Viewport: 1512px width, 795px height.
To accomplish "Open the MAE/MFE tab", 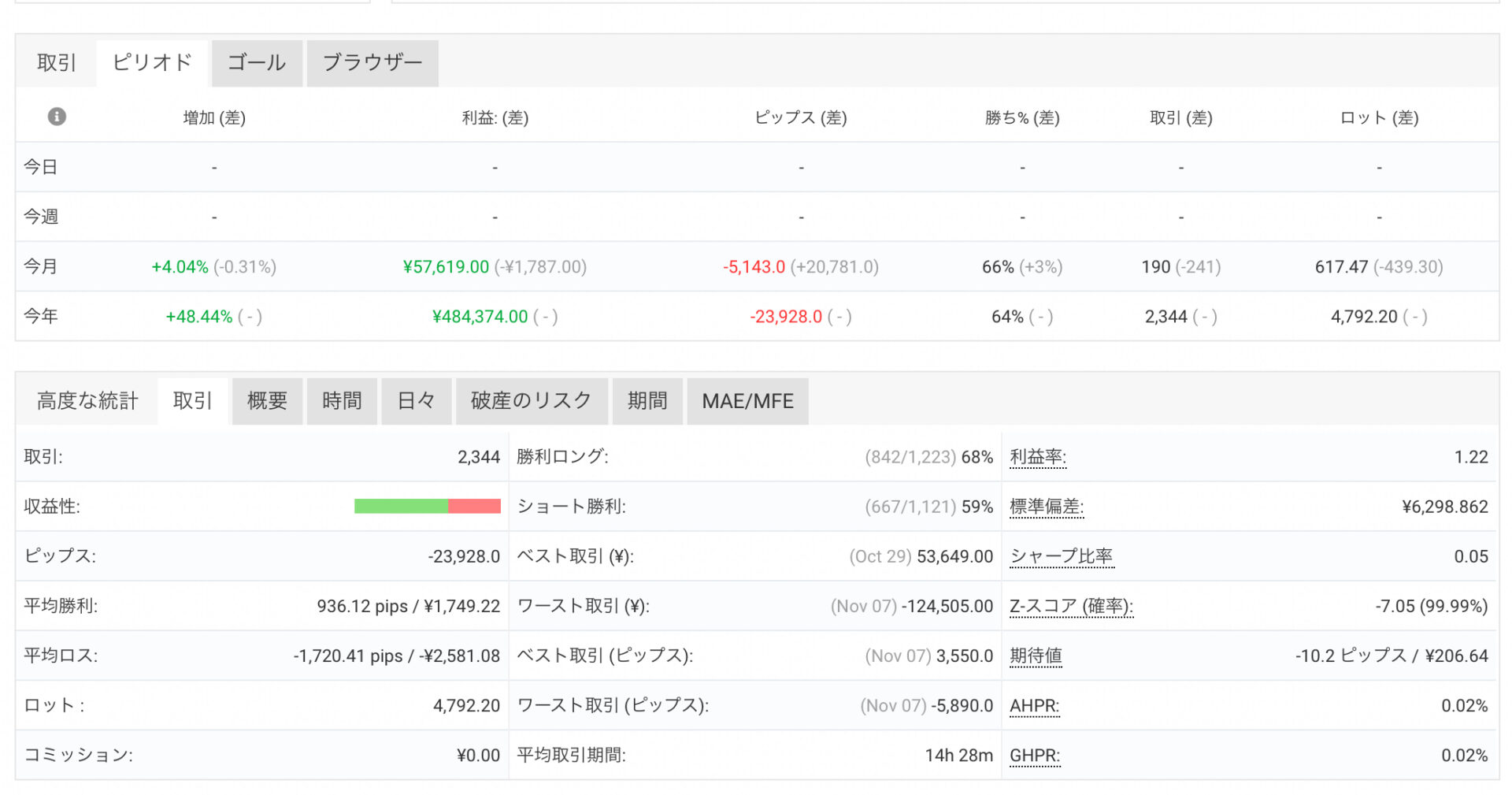I will click(x=747, y=401).
